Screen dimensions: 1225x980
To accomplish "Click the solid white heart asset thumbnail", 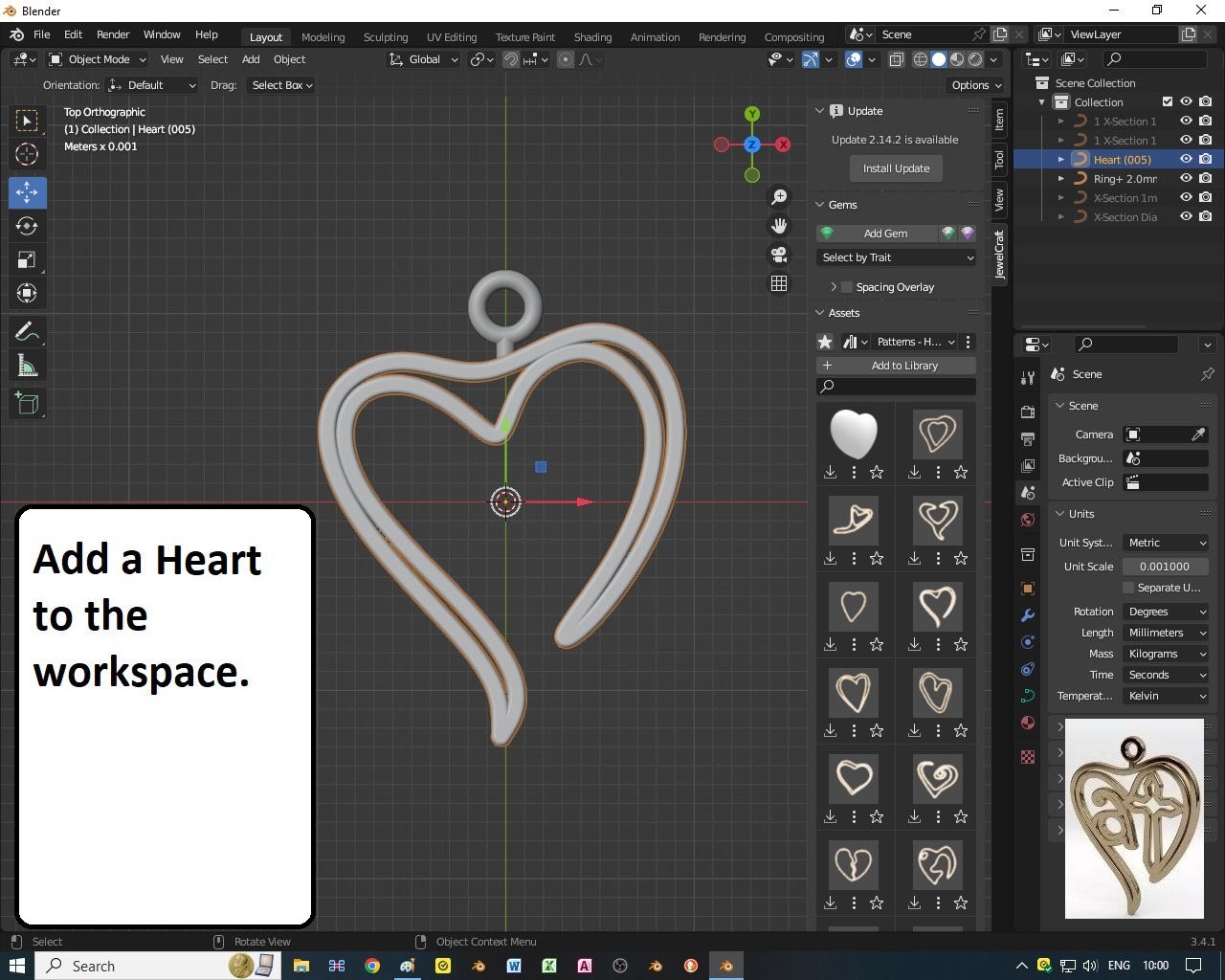I will pos(853,434).
